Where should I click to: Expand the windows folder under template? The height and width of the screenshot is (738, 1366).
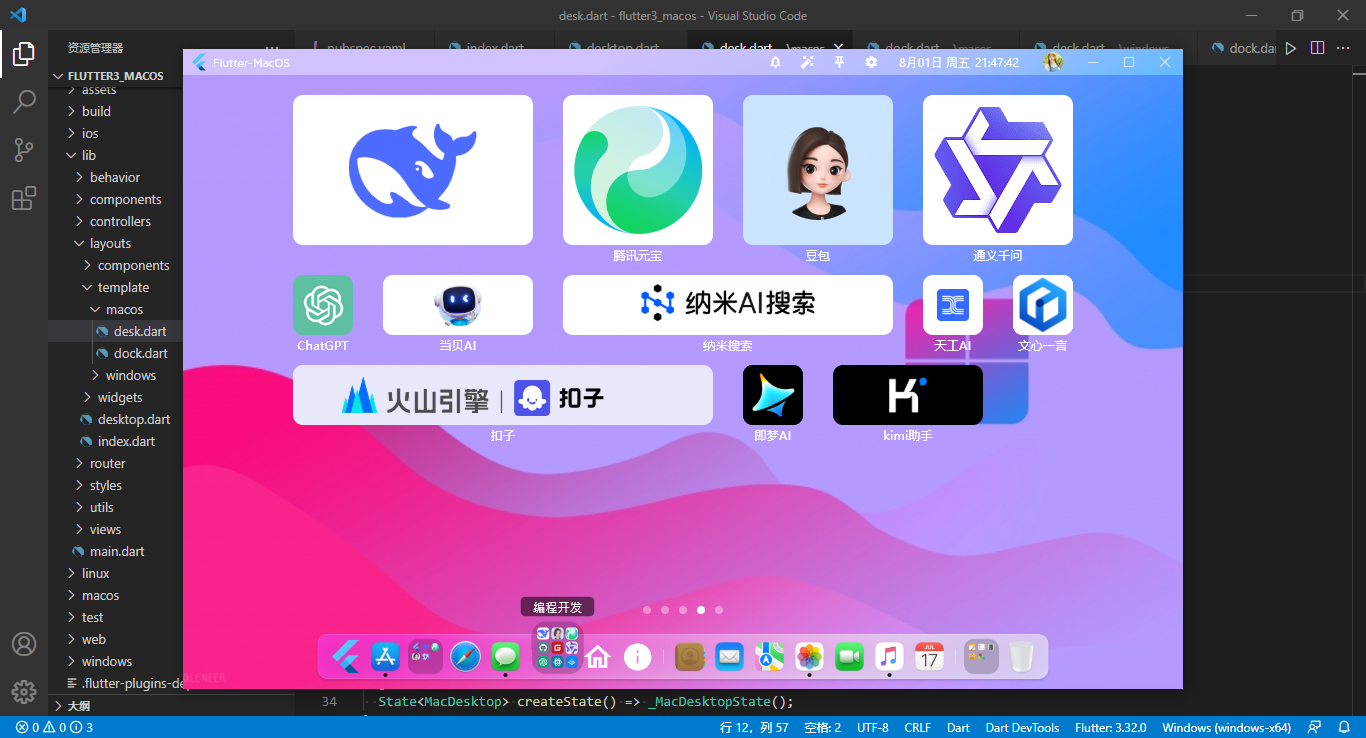tap(131, 375)
